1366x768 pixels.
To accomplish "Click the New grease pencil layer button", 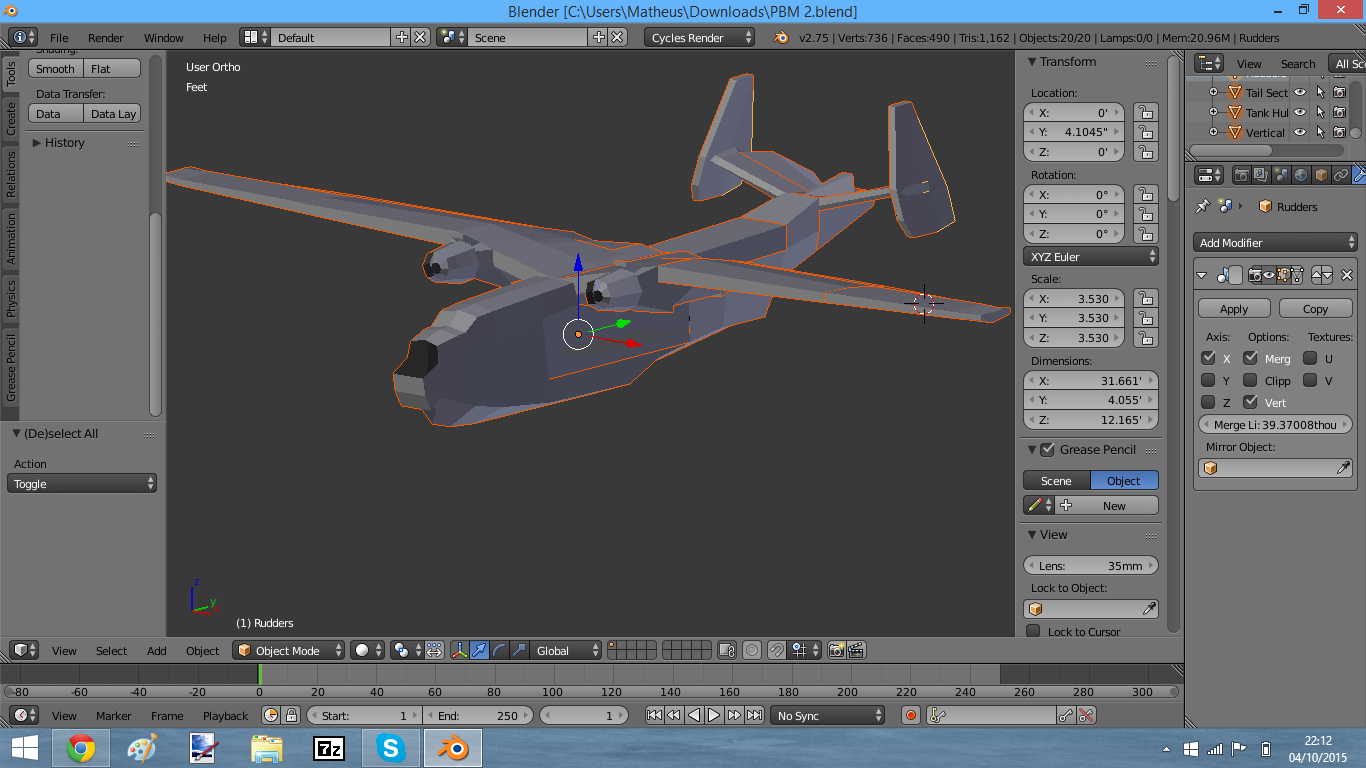I will tap(1107, 505).
